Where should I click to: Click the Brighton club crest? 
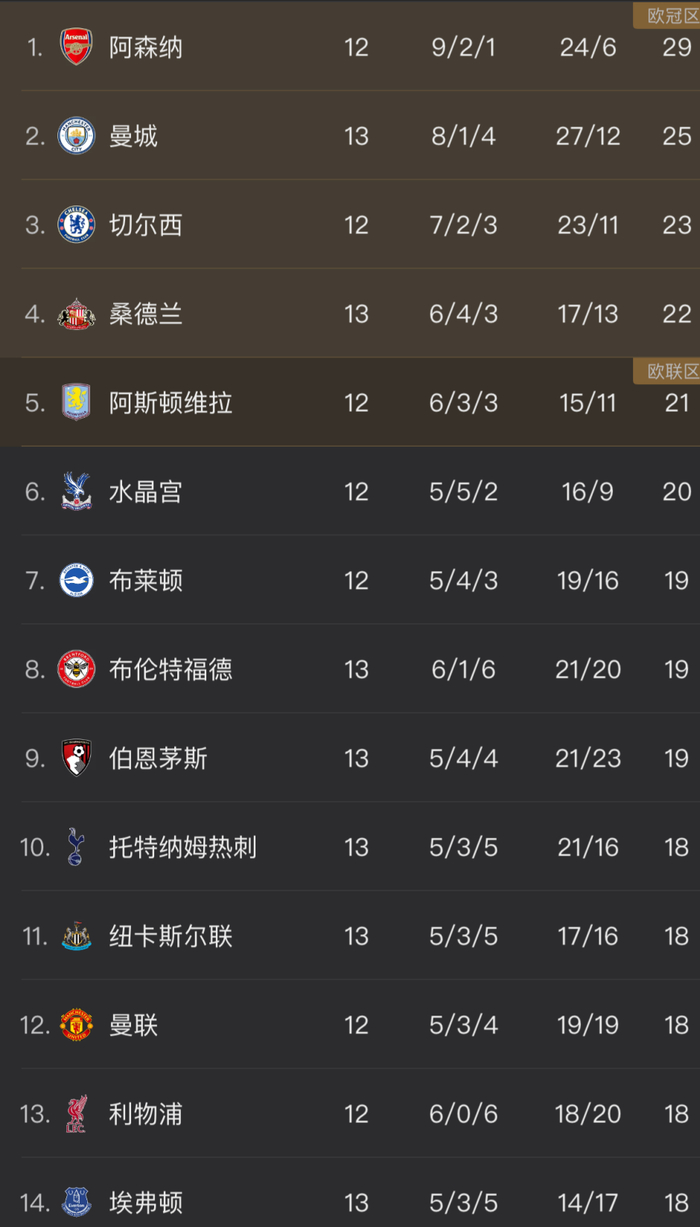click(x=74, y=581)
